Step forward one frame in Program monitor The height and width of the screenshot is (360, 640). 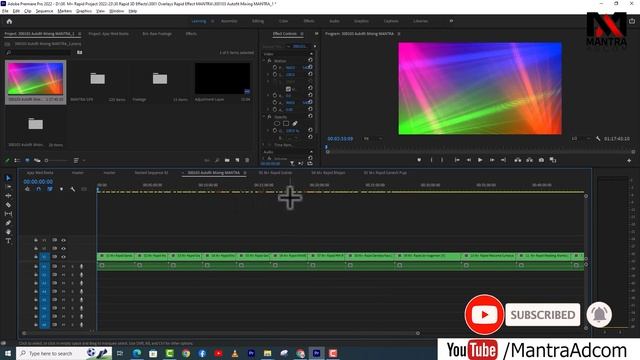point(492,160)
